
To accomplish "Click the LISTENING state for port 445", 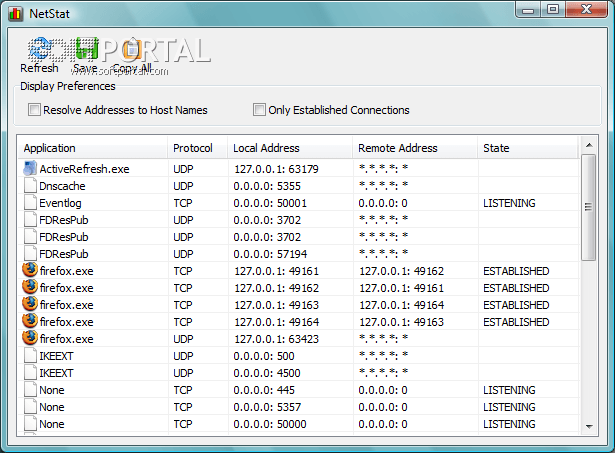I will 509,390.
